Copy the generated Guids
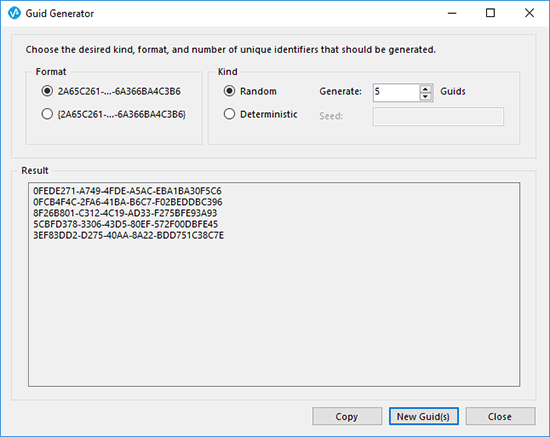This screenshot has height=437, width=550. pos(347,416)
